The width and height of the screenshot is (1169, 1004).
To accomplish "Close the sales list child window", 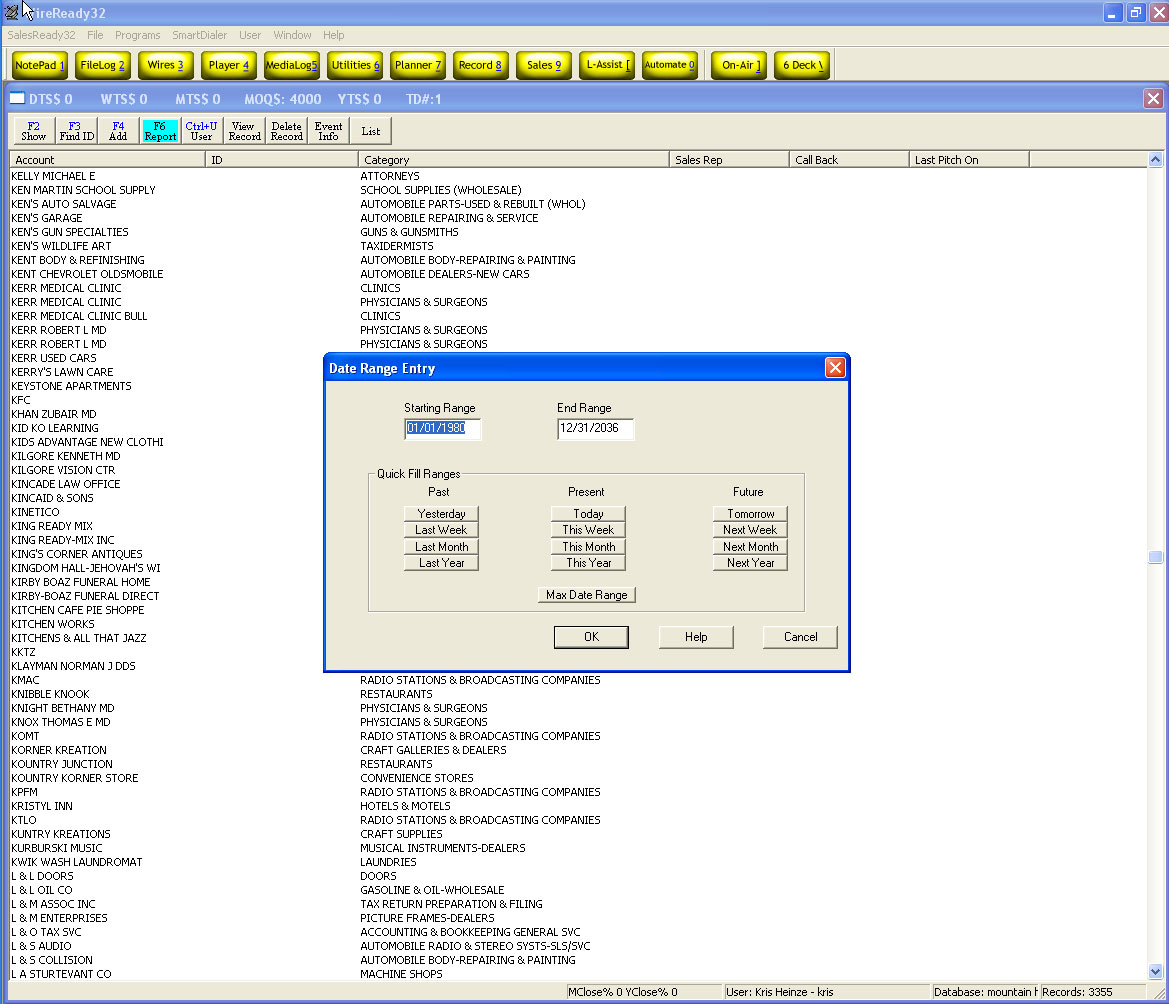I will (x=1153, y=98).
